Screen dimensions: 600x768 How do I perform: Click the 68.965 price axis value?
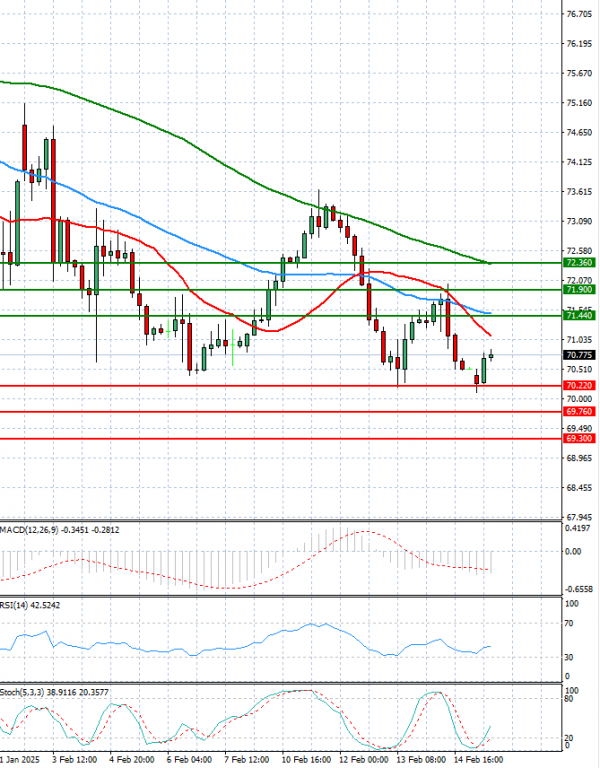pyautogui.click(x=579, y=458)
